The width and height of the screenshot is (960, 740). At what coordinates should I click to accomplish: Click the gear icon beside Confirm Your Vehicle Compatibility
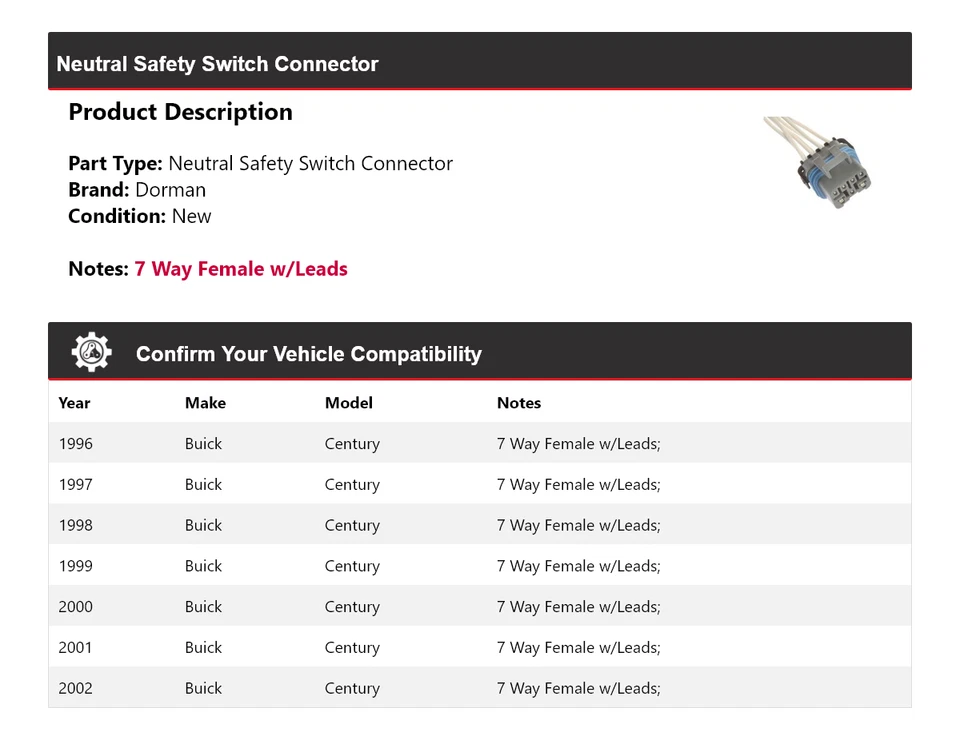(x=91, y=353)
